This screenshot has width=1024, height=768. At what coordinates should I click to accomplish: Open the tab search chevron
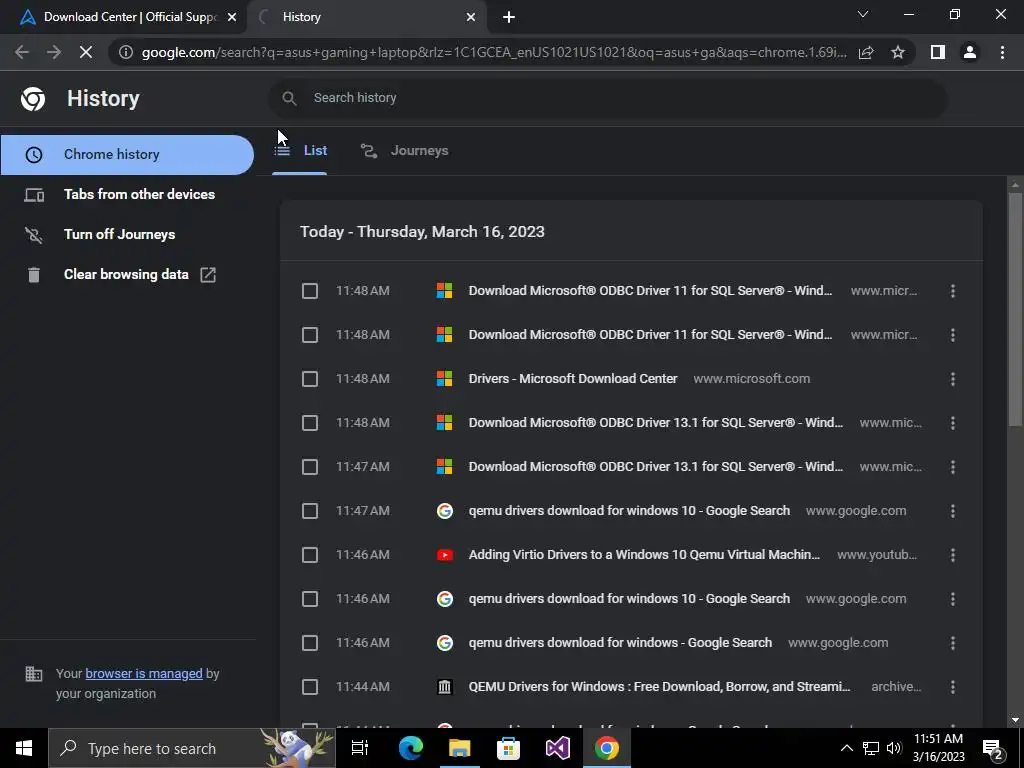pyautogui.click(x=863, y=14)
